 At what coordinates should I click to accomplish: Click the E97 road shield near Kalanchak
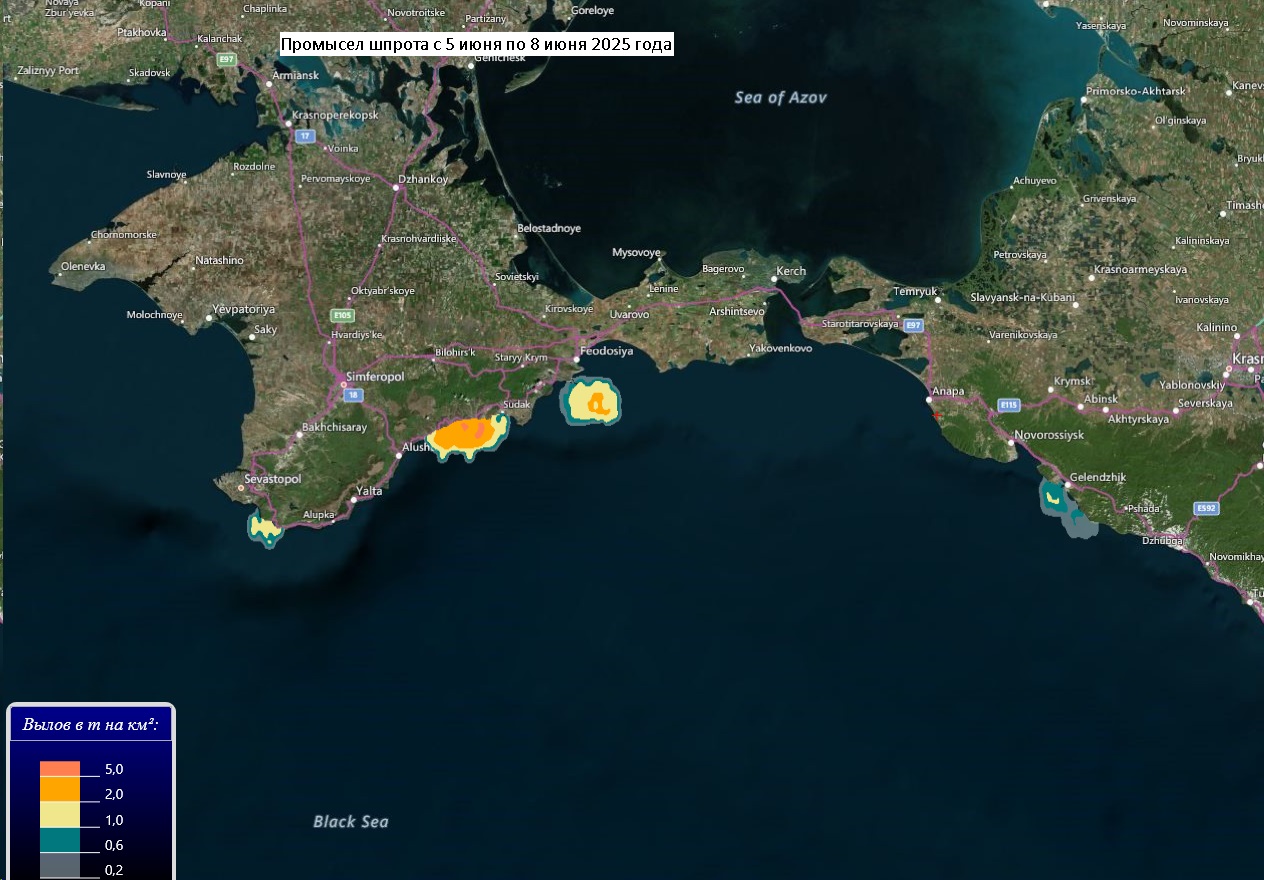point(227,60)
